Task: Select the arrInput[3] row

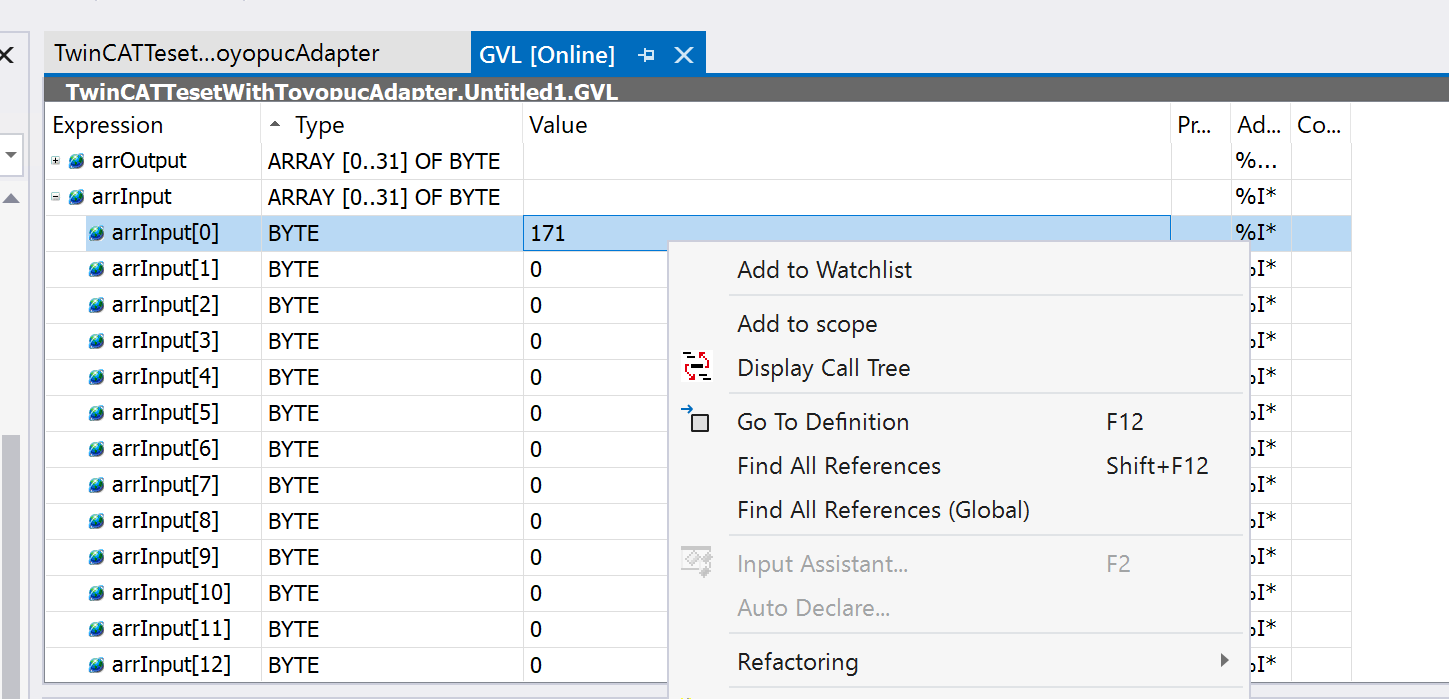Action: [165, 341]
